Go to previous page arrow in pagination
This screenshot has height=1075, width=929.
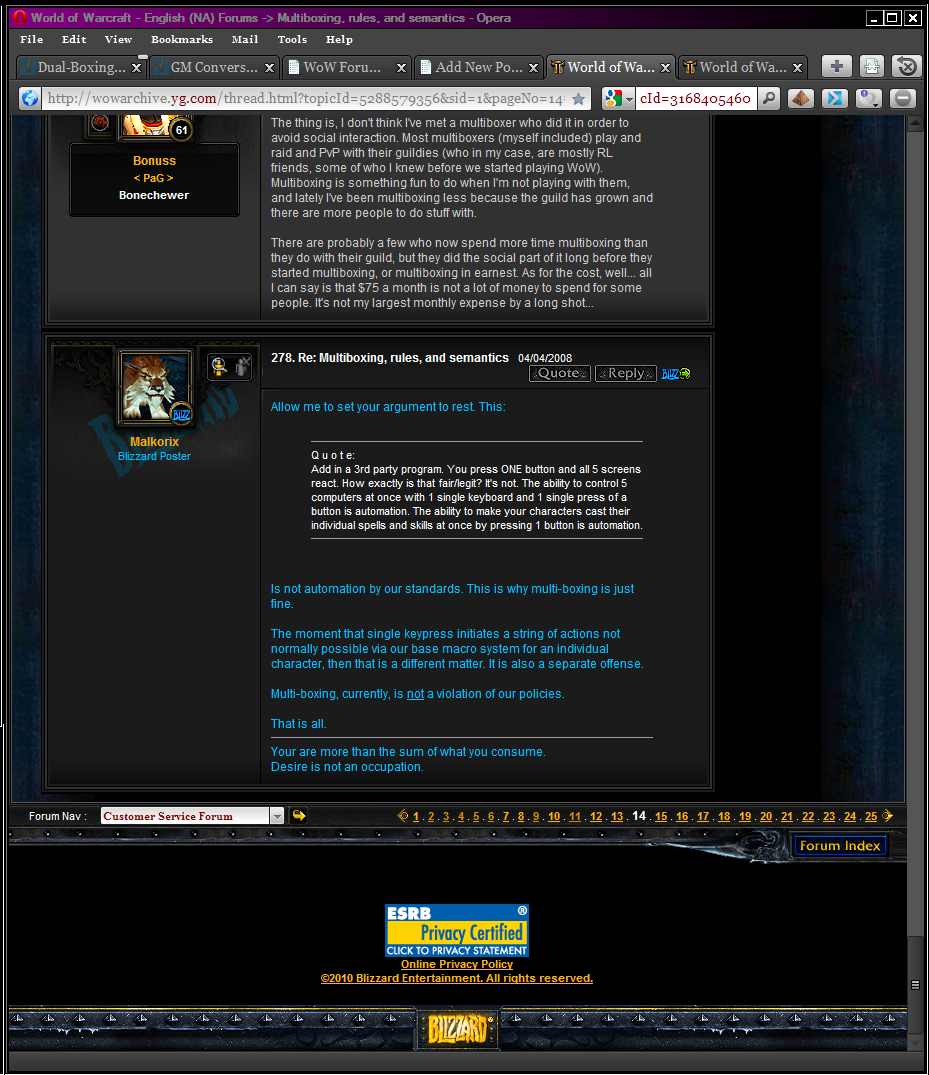403,816
